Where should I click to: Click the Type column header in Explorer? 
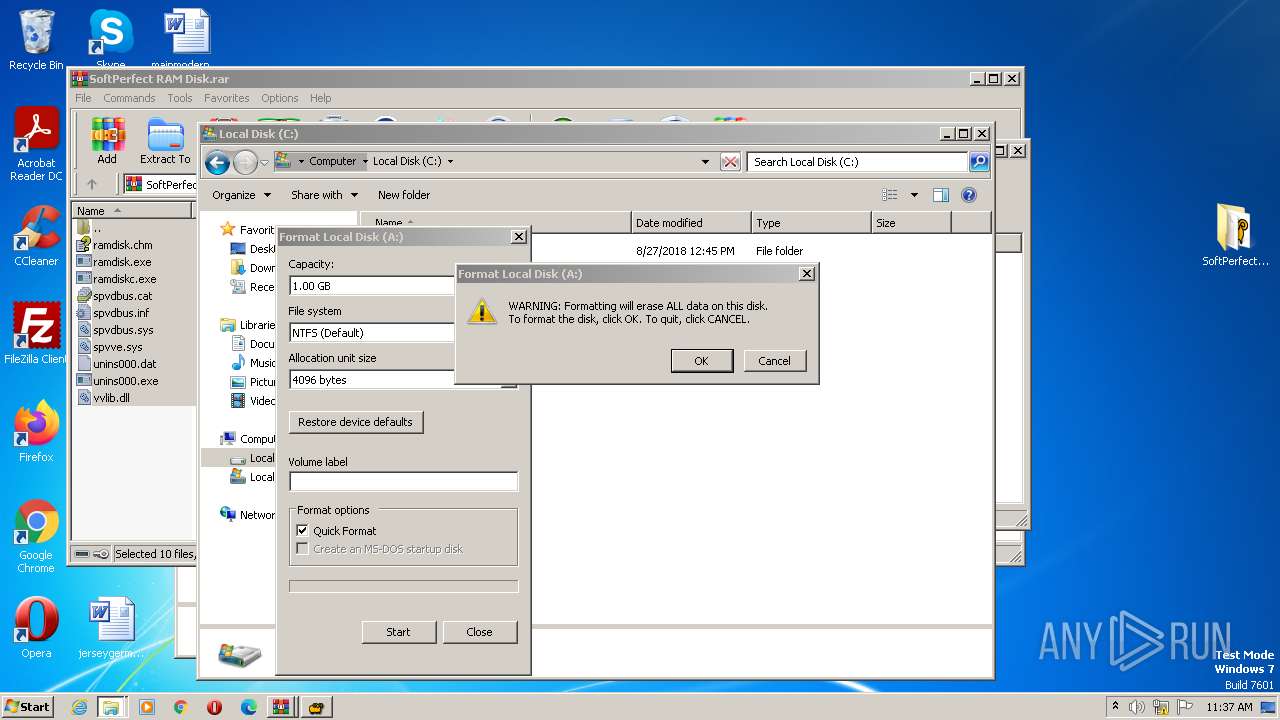coord(811,223)
